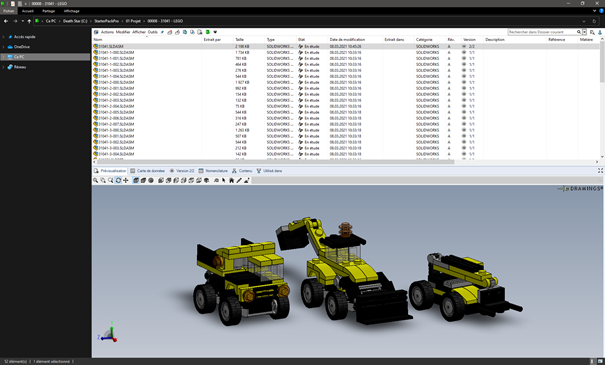Click the Zoom to fit magnifier icon

[x=96, y=180]
